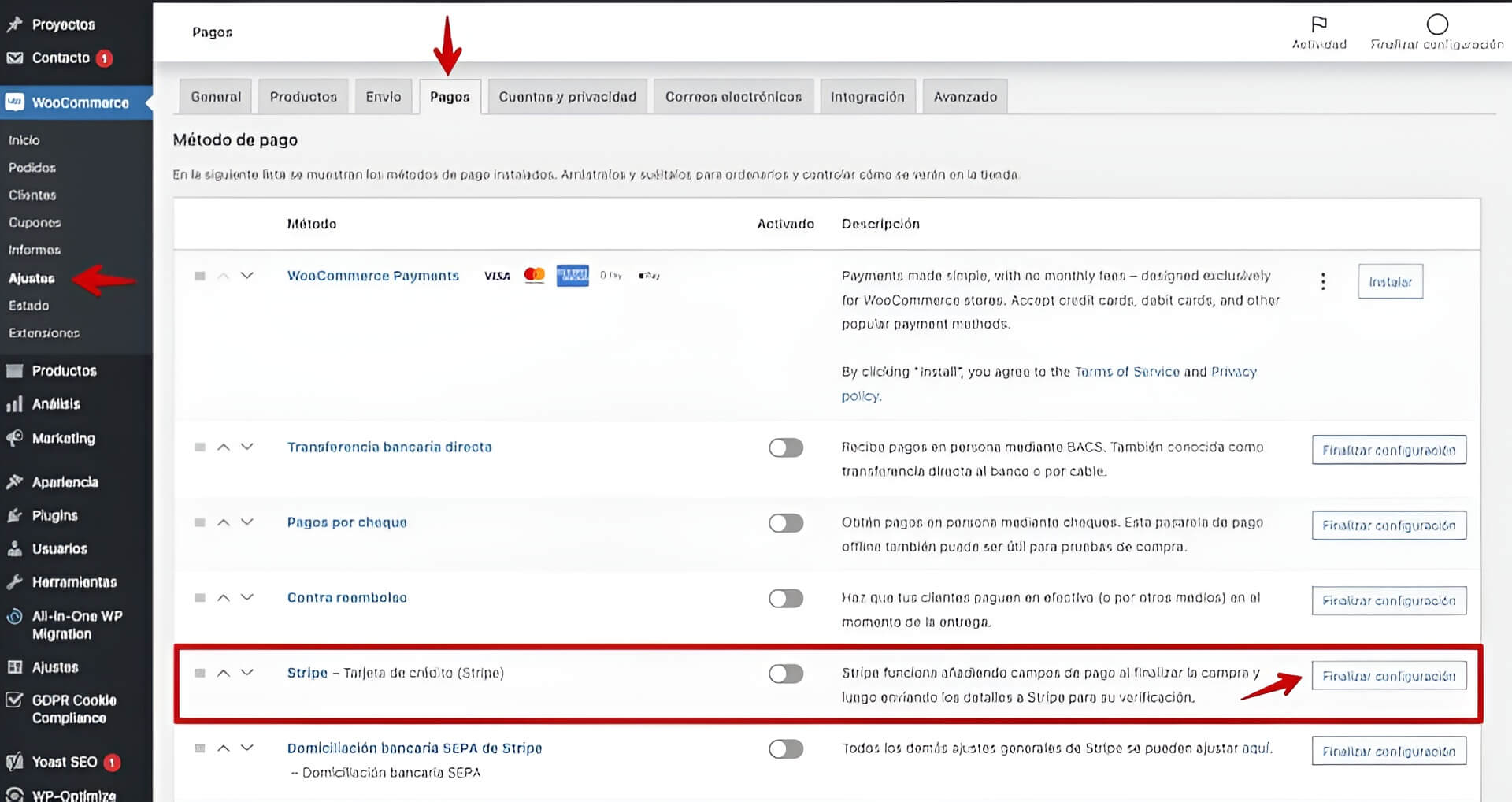The width and height of the screenshot is (1512, 802).
Task: Toggle on Stripe credit card payments
Action: (785, 674)
